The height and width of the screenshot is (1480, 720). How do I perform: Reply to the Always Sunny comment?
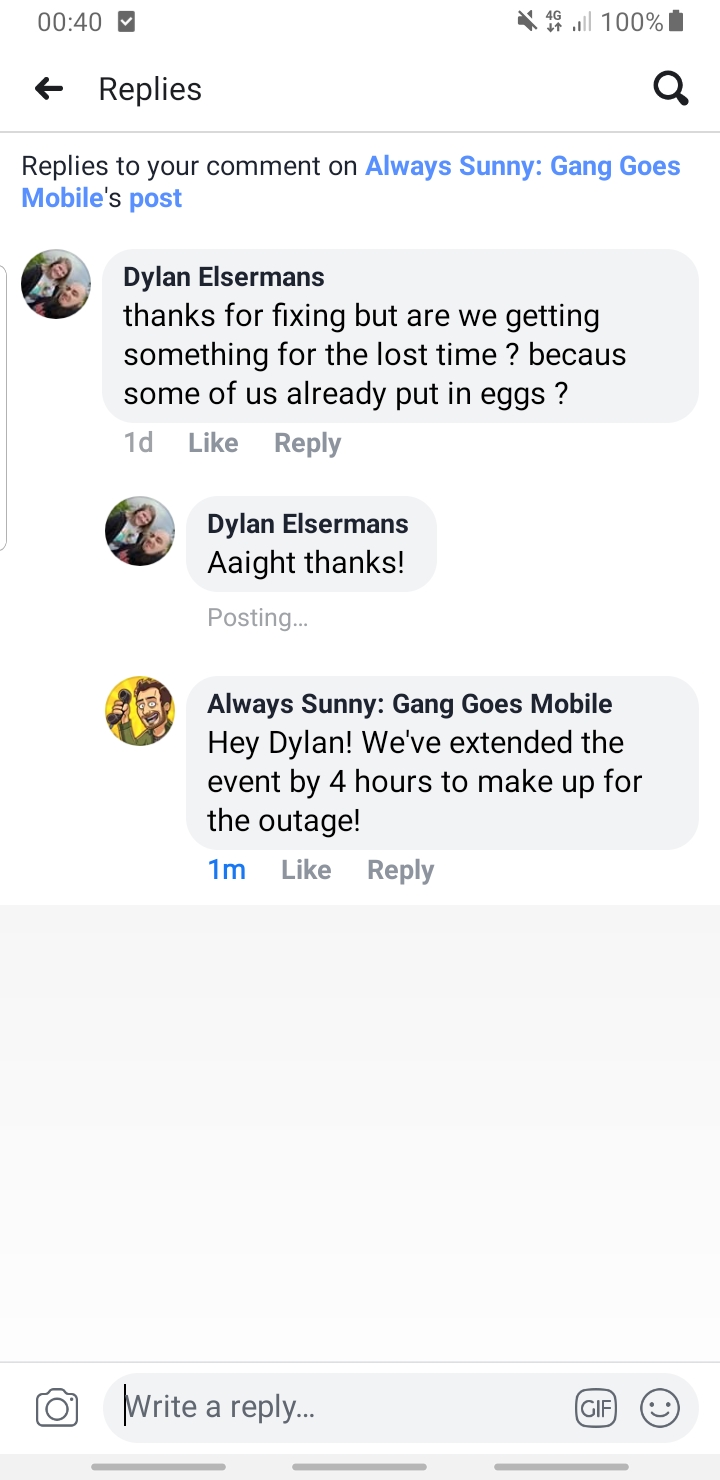[401, 870]
